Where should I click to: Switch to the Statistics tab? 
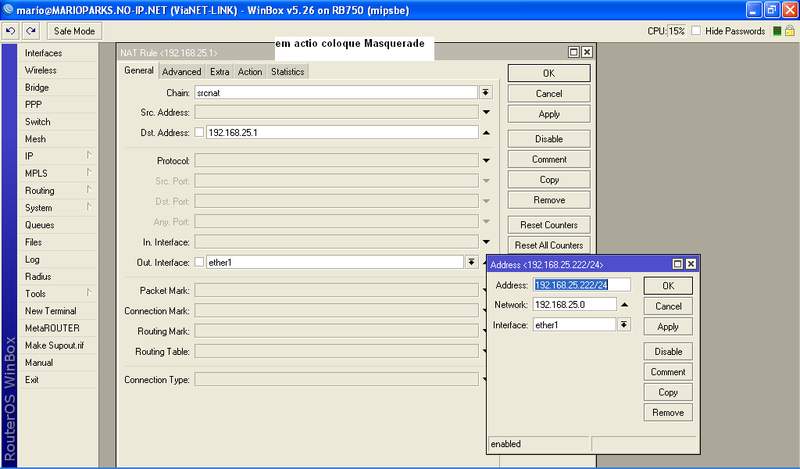pyautogui.click(x=288, y=72)
